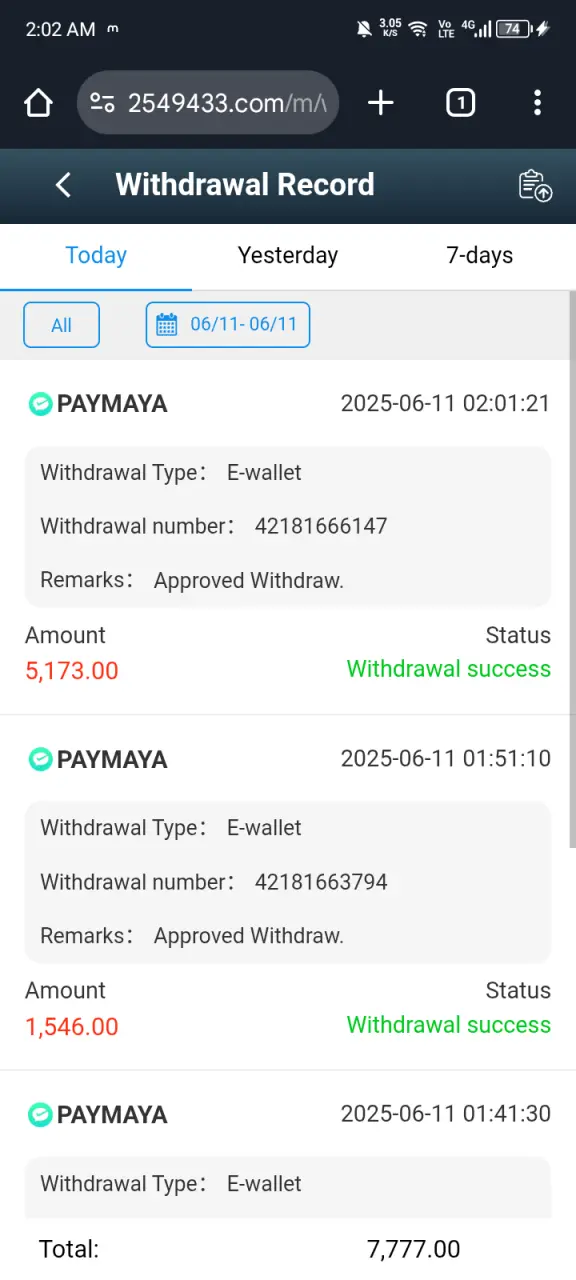The height and width of the screenshot is (1280, 576).
Task: Tap the site settings icon in address bar
Action: pyautogui.click(x=102, y=103)
